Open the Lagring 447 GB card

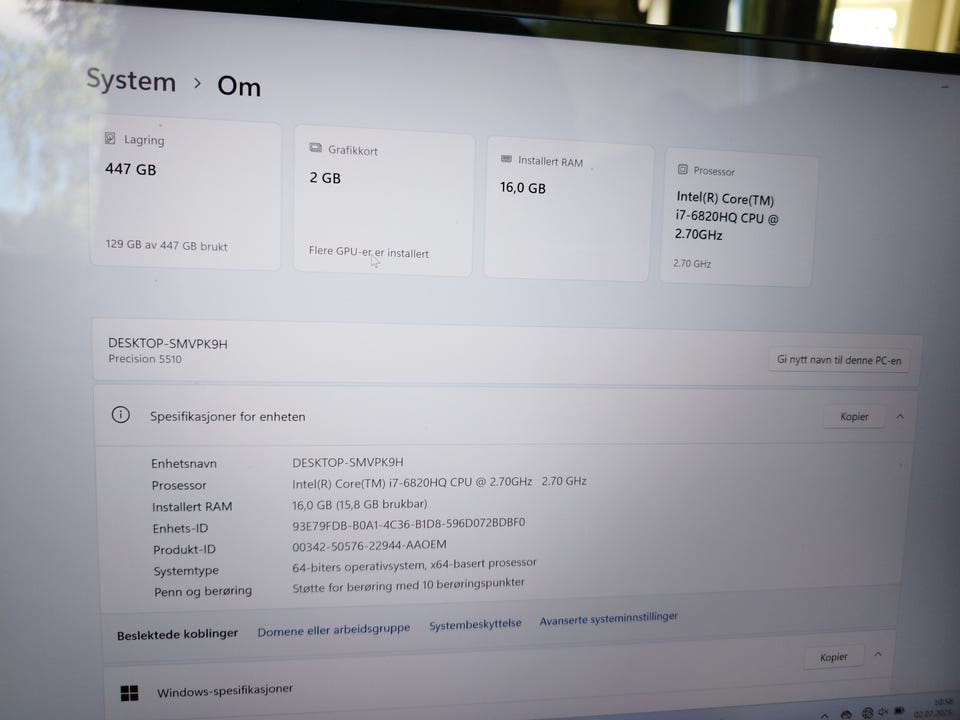pos(186,193)
